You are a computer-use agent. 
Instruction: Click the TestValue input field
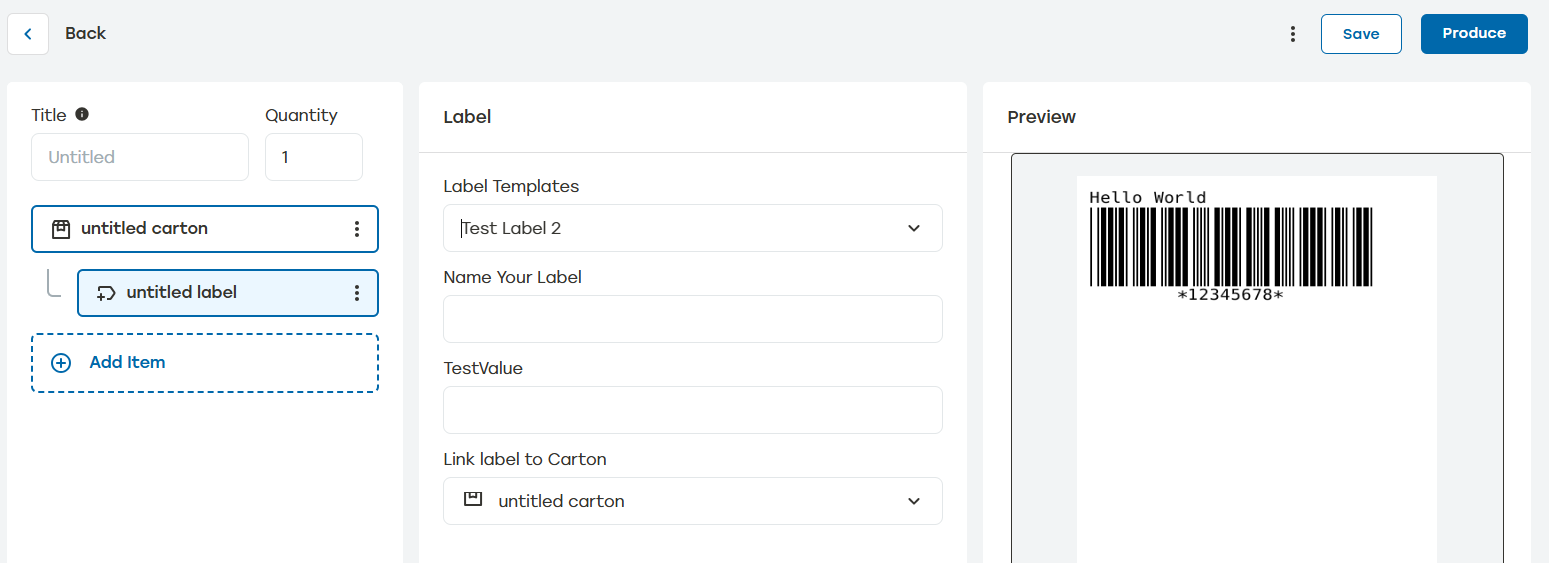pyautogui.click(x=693, y=410)
